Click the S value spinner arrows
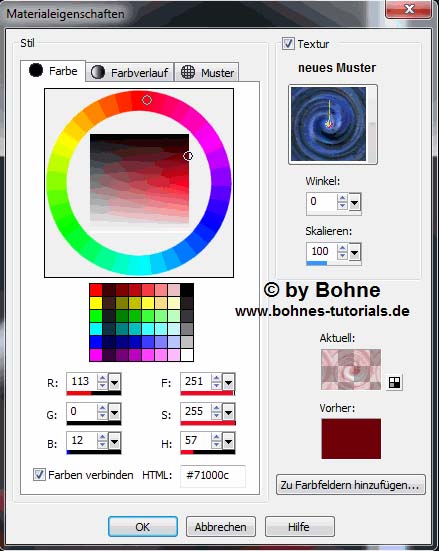This screenshot has width=439, height=551. 217,411
